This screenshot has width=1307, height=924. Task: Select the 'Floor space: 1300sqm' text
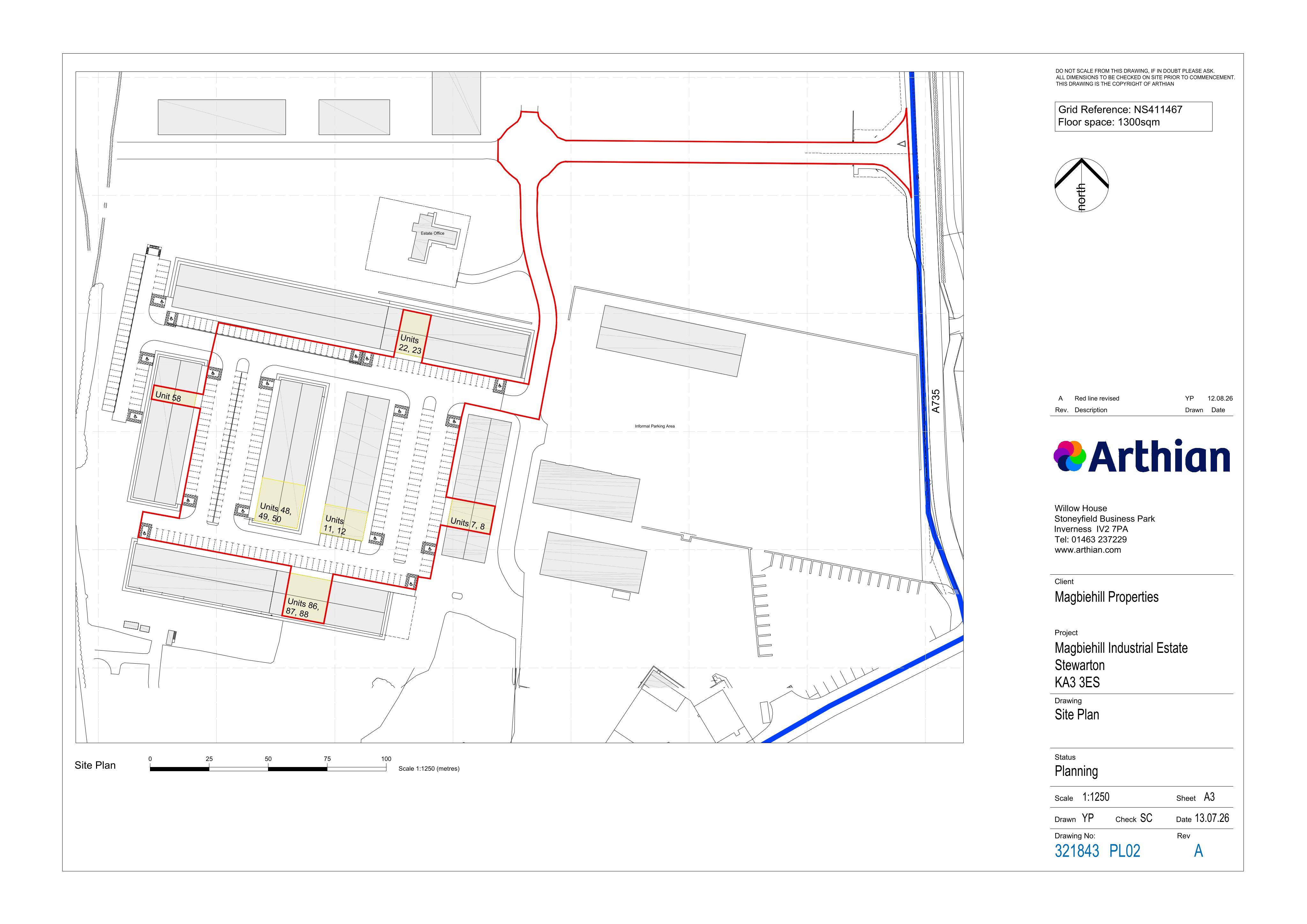[1109, 122]
